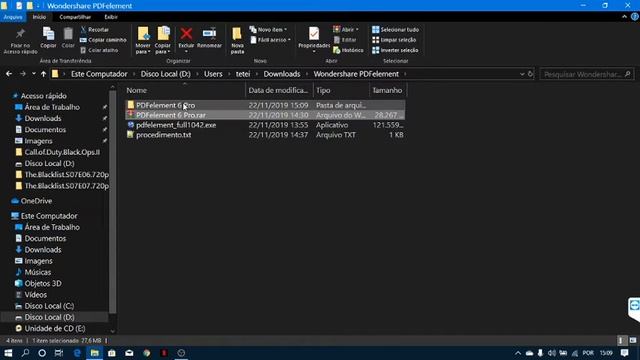
Task: Click Este Computador in address bar
Action: click(99, 74)
